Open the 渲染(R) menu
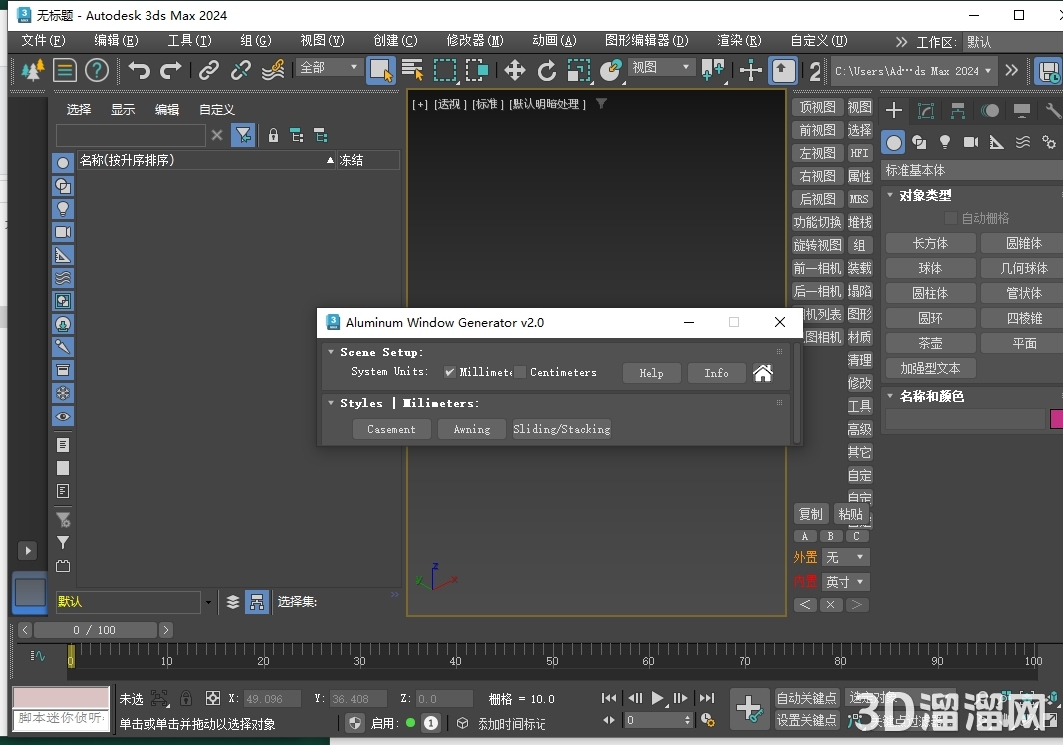1063x745 pixels. tap(739, 41)
